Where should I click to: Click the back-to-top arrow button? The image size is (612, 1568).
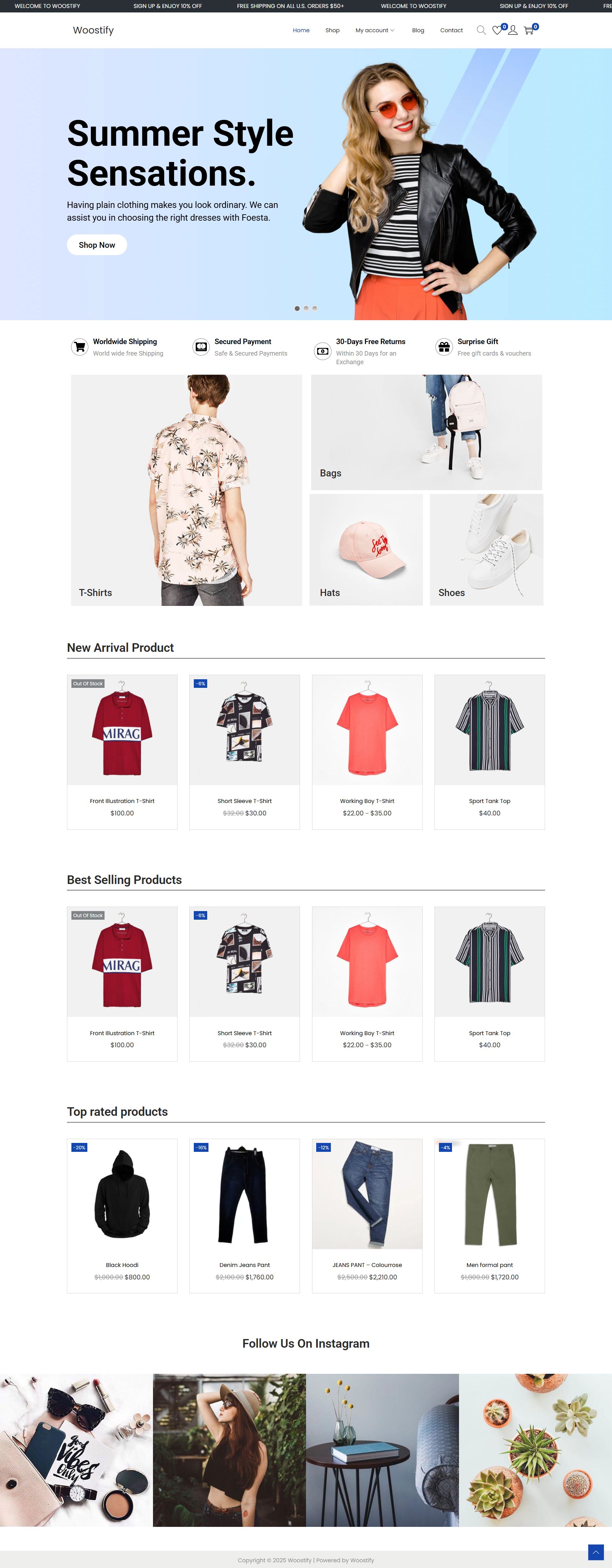pyautogui.click(x=595, y=1552)
